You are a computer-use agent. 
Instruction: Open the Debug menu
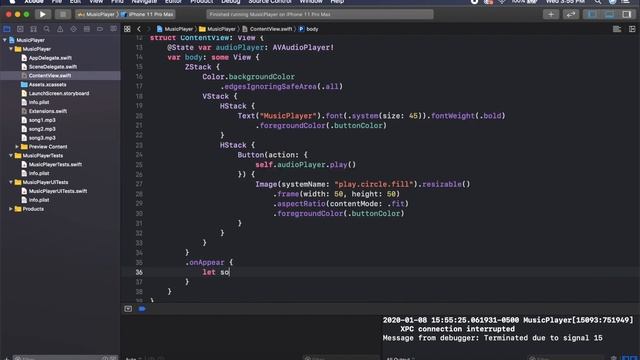coord(231,2)
